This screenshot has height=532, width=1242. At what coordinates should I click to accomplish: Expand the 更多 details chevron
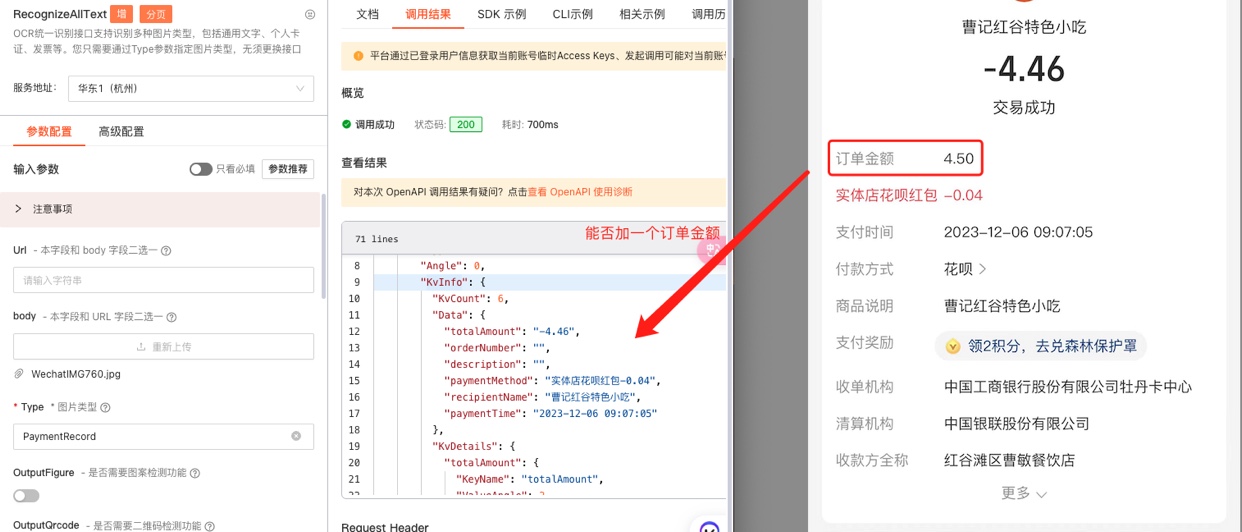point(1041,494)
